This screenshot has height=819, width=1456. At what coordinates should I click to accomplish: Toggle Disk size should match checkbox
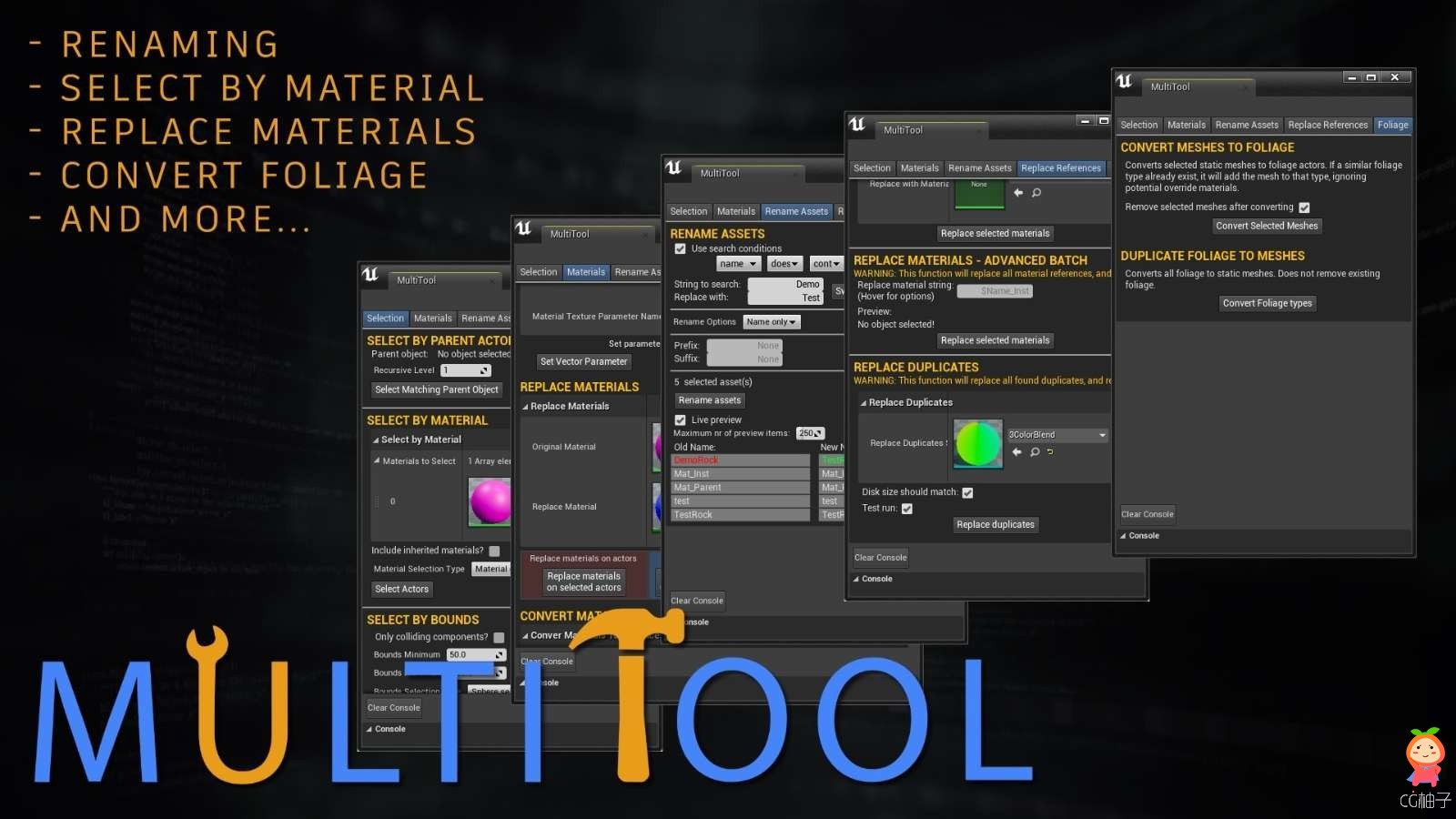[x=967, y=492]
